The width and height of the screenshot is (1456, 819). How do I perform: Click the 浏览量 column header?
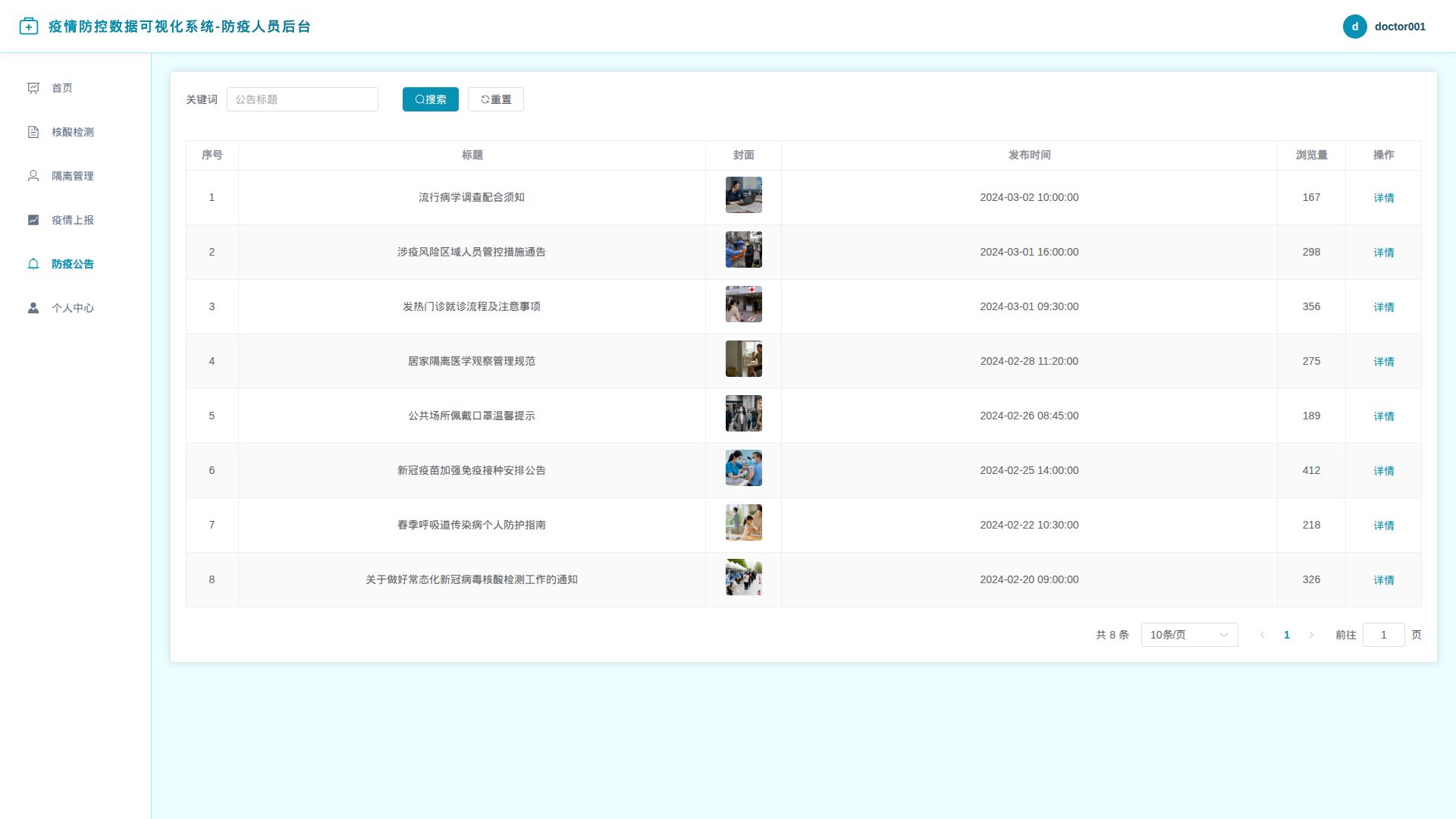click(1311, 155)
